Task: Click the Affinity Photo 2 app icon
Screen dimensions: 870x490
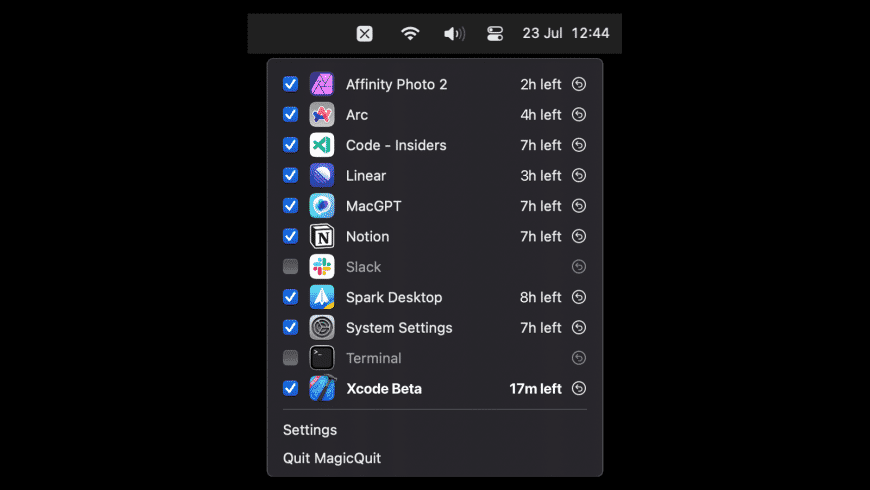Action: pyautogui.click(x=322, y=84)
